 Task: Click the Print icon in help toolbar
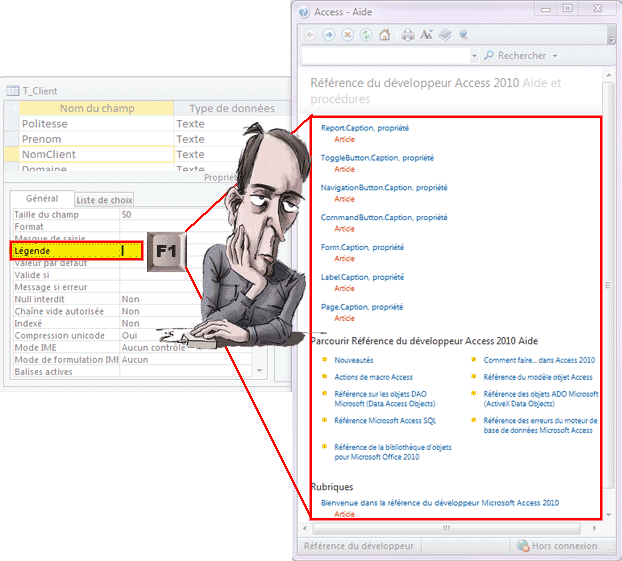click(407, 35)
